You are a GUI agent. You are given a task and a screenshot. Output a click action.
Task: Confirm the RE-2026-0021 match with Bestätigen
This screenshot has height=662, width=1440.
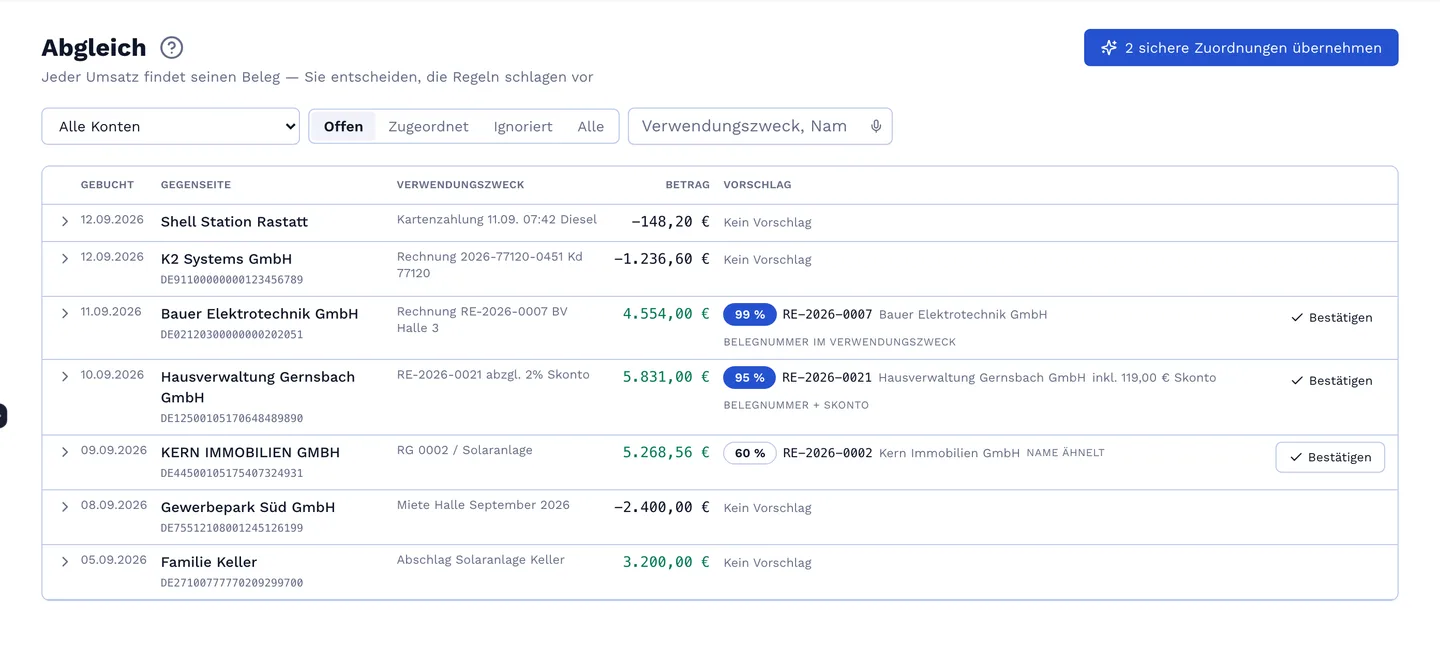click(x=1331, y=381)
